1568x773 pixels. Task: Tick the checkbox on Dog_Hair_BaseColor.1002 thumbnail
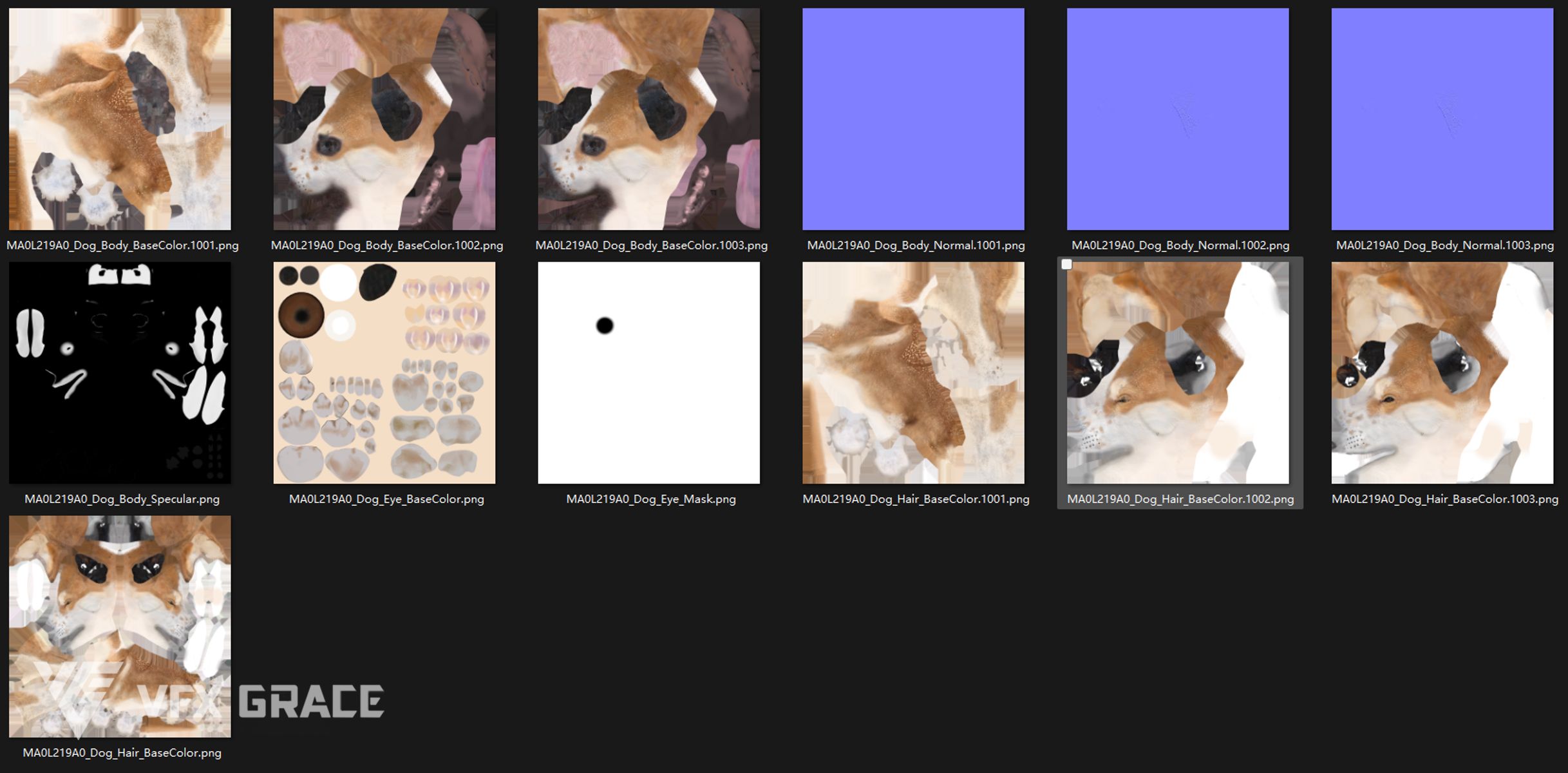click(1067, 264)
